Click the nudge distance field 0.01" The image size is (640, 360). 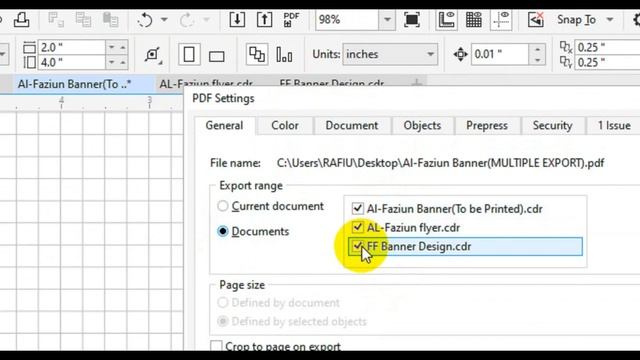point(500,54)
